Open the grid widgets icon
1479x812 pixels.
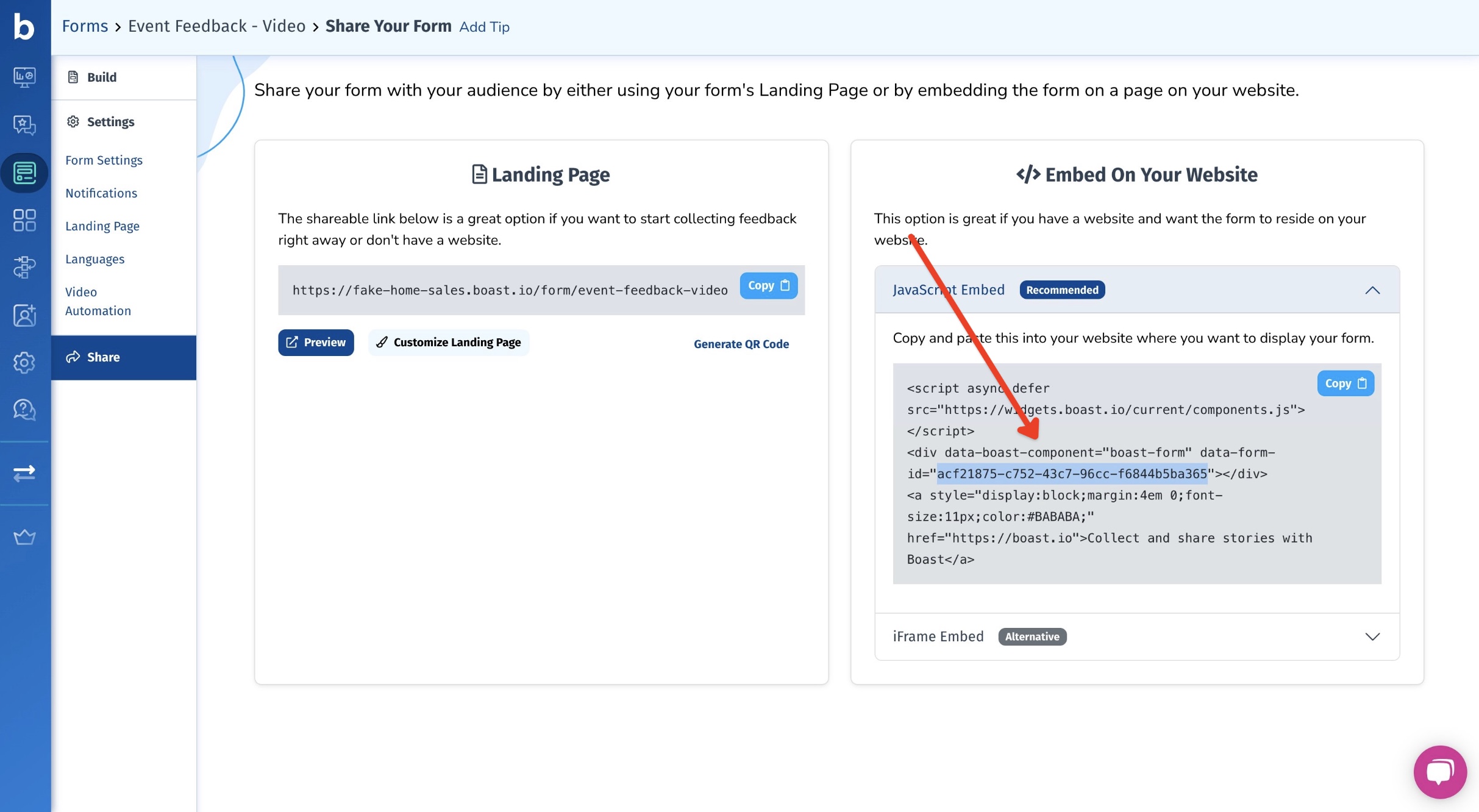[24, 220]
